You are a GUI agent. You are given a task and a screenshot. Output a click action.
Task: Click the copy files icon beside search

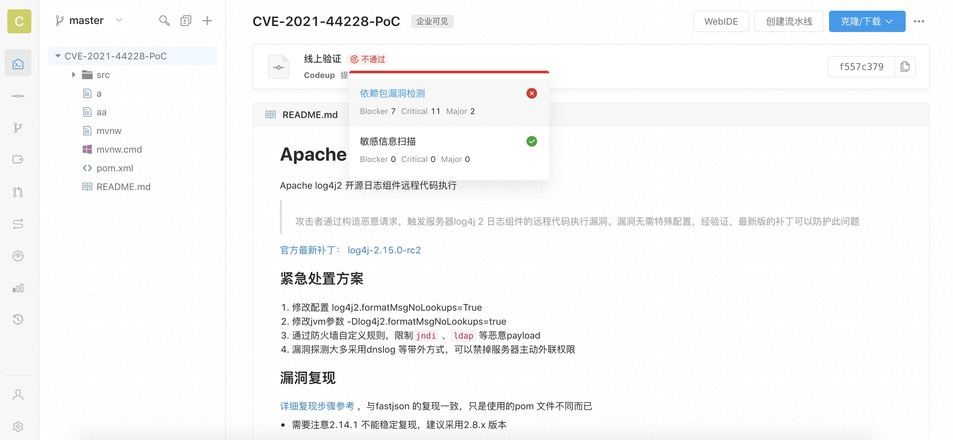tap(186, 21)
